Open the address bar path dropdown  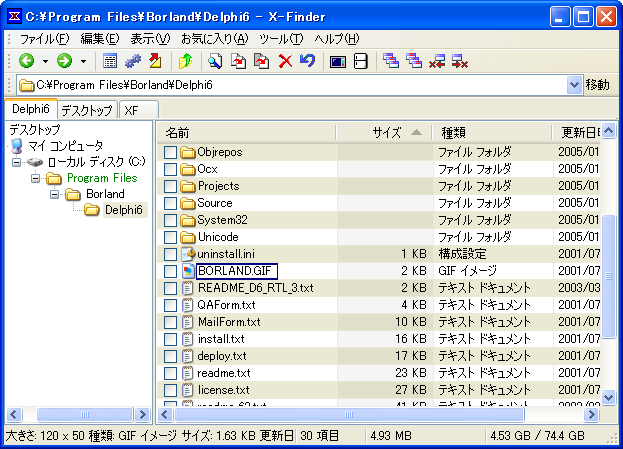point(574,85)
